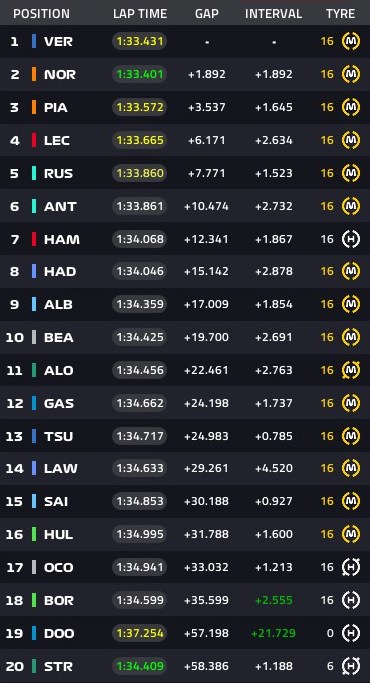Click Verstappen's medium tyre icon
The image size is (370, 683).
351,41
